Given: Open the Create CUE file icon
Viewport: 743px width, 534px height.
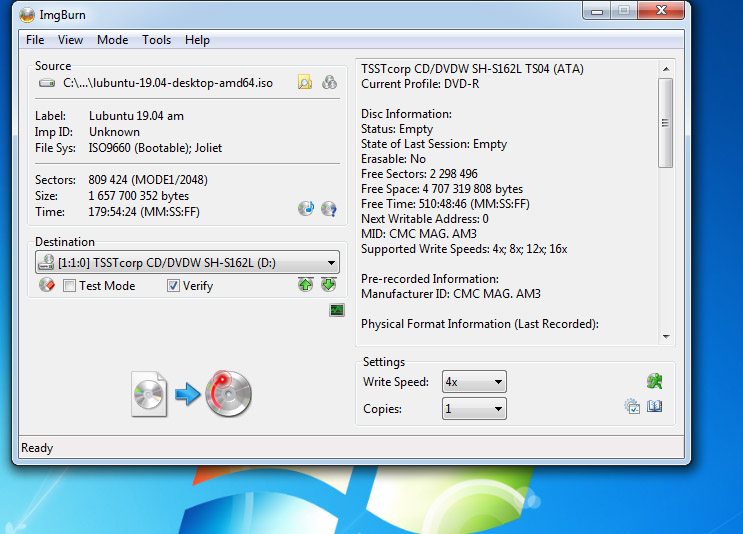Looking at the screenshot, I should pos(329,82).
